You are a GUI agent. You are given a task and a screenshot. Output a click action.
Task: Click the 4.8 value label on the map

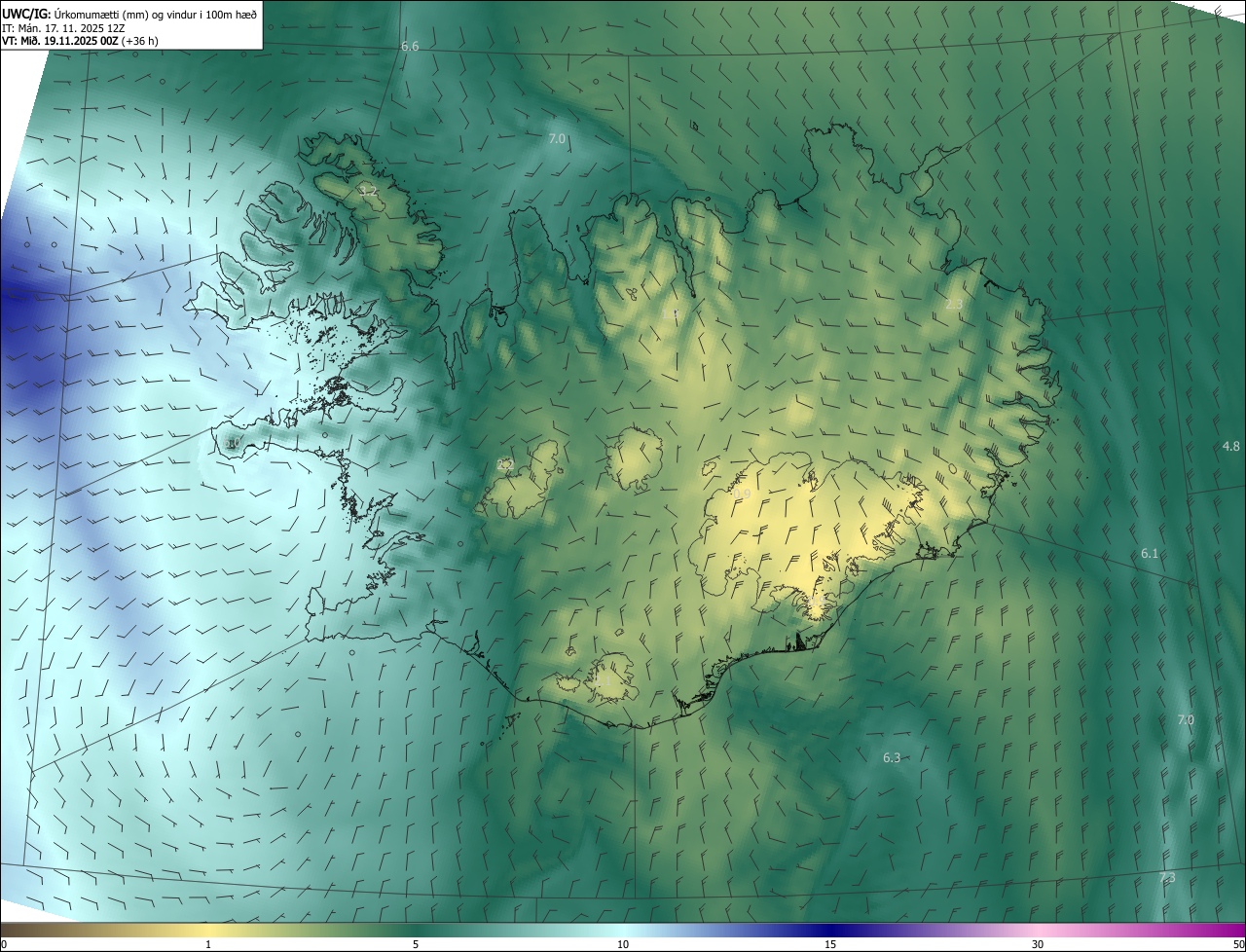pos(1231,446)
